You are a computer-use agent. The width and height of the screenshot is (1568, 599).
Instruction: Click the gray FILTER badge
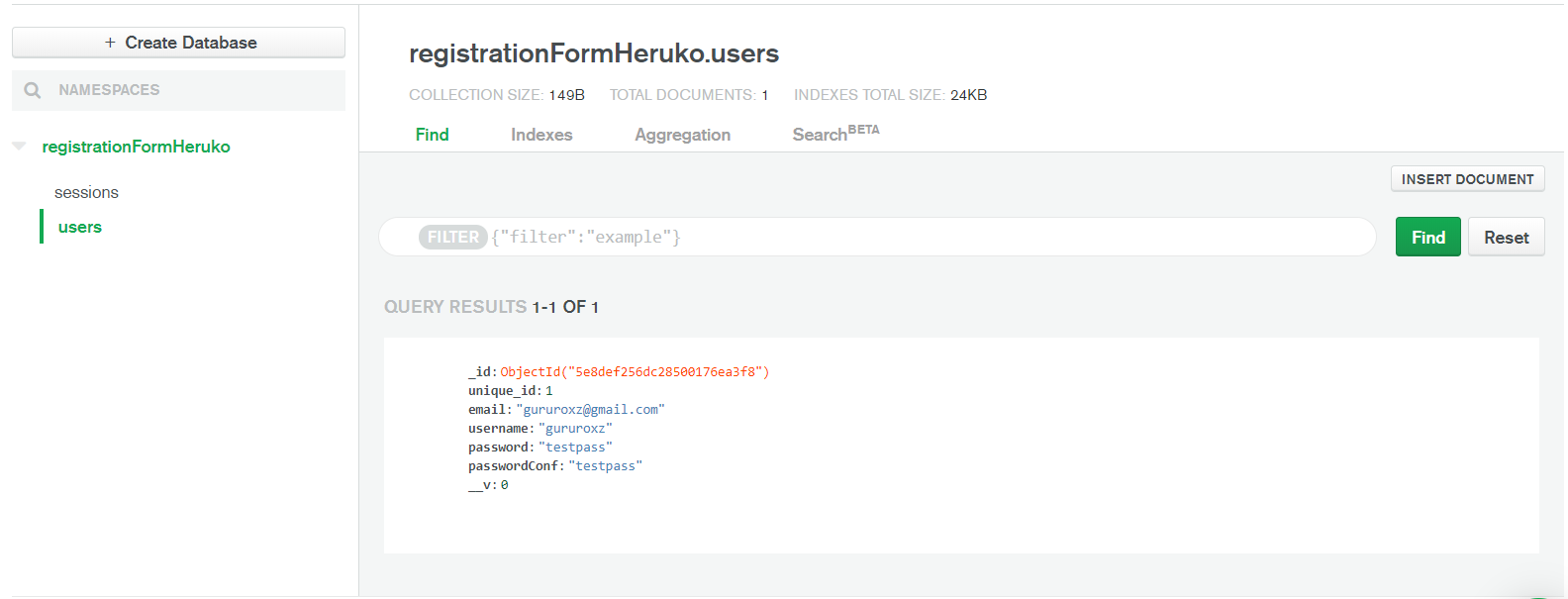coord(452,238)
